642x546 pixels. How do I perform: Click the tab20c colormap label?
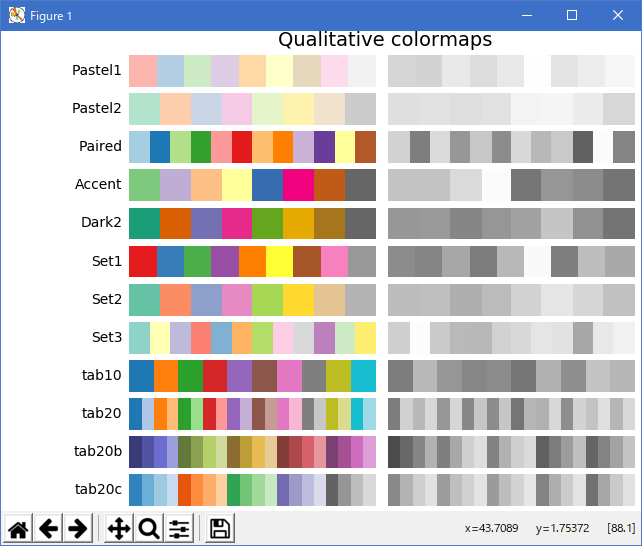tap(98, 489)
